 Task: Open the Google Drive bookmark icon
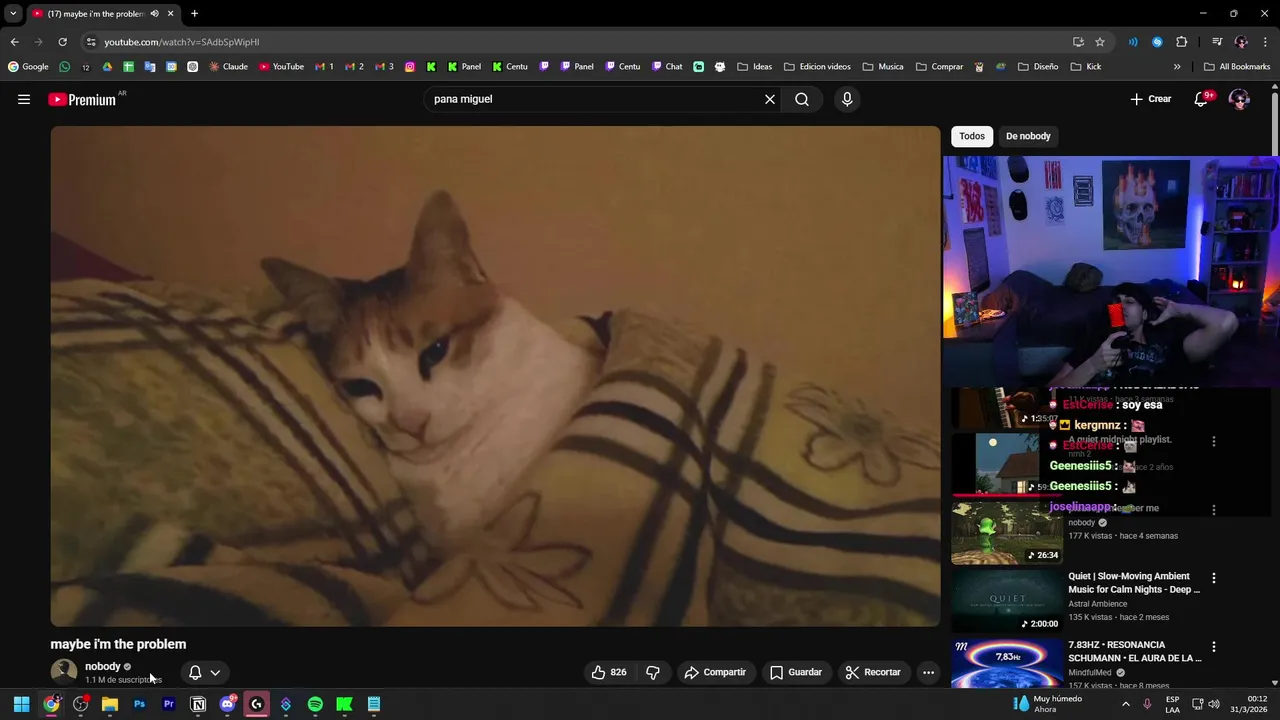pos(107,67)
